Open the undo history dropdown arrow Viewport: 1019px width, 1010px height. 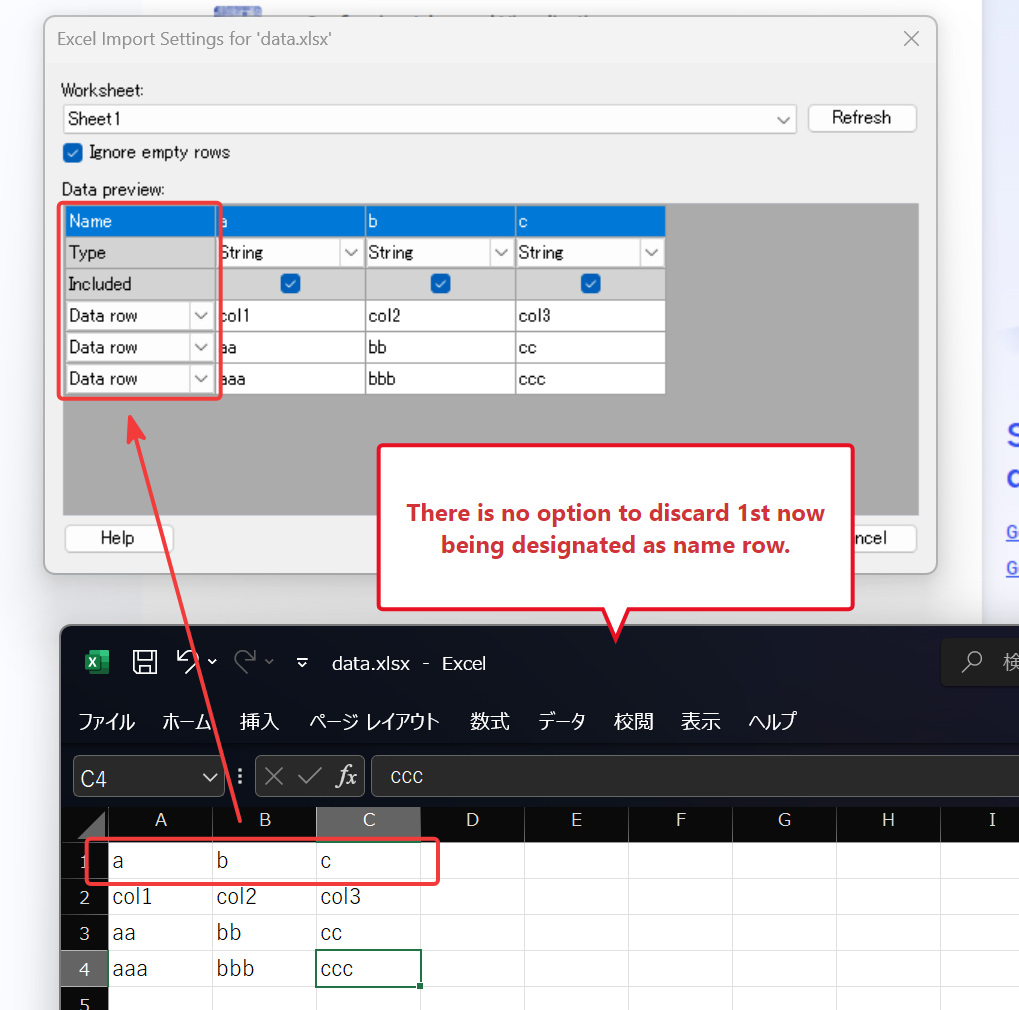tap(212, 662)
